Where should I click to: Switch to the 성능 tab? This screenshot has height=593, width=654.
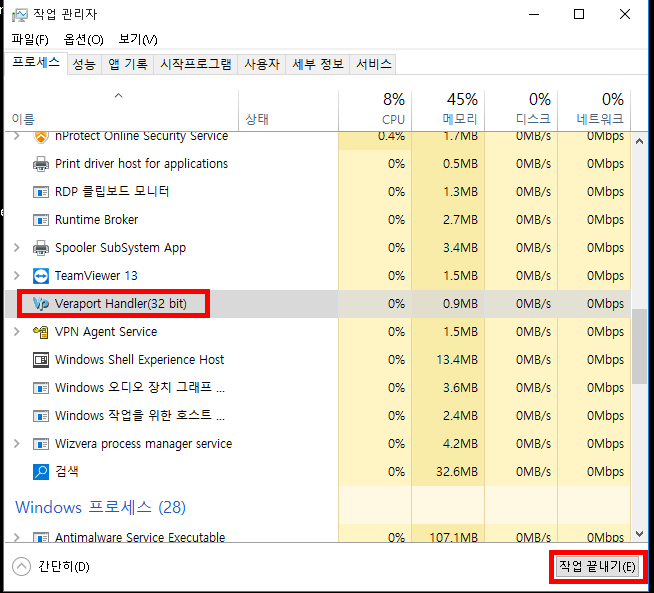pyautogui.click(x=84, y=64)
